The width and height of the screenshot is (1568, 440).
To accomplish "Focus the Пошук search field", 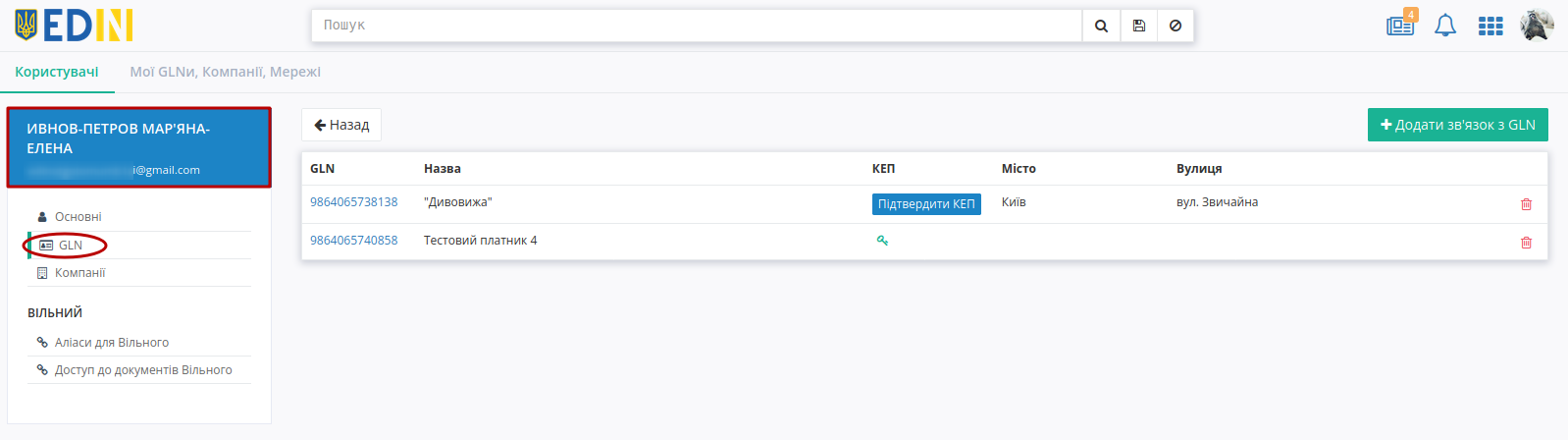I will tap(697, 26).
